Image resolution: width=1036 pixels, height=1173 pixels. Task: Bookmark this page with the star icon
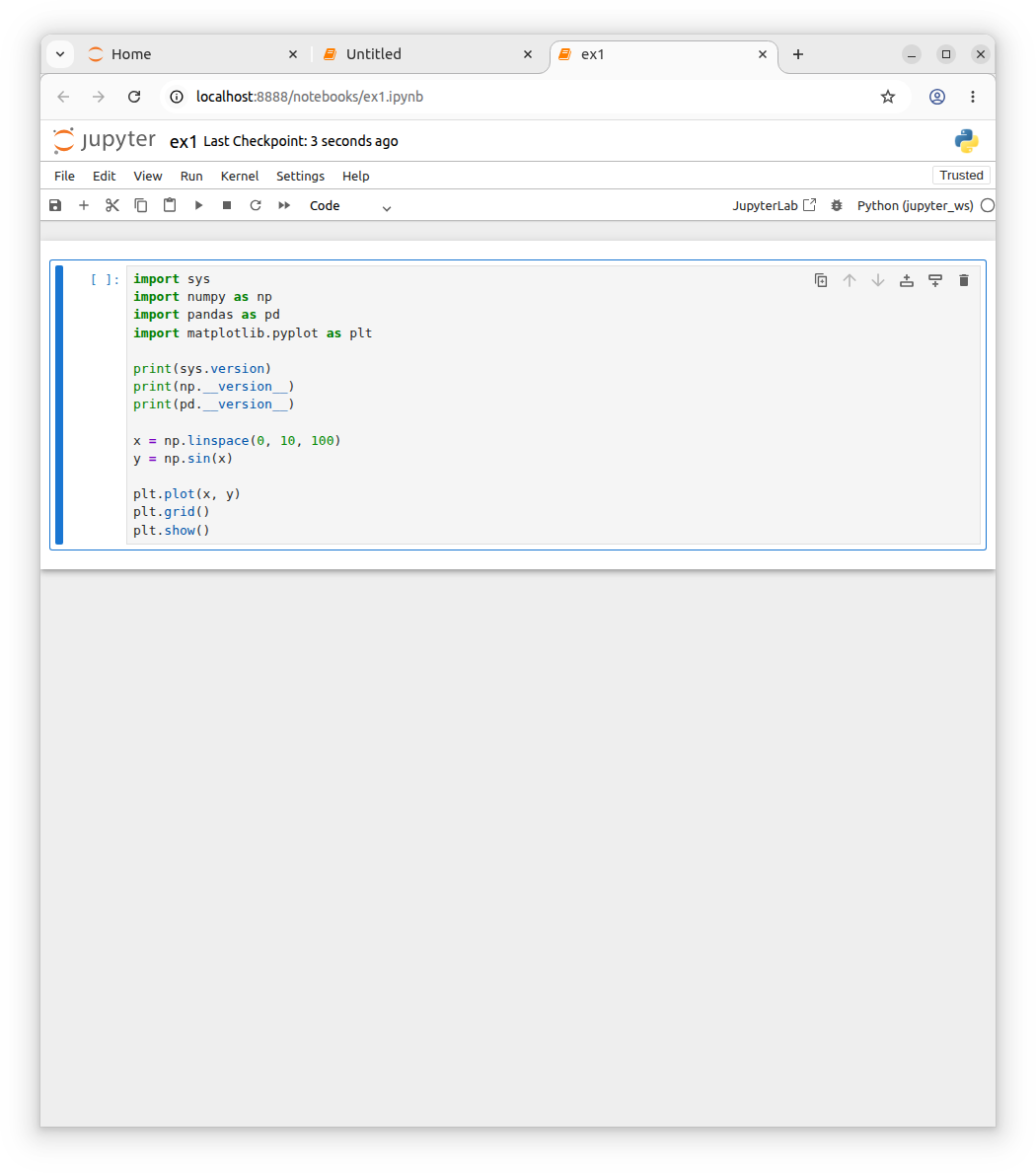click(x=888, y=97)
